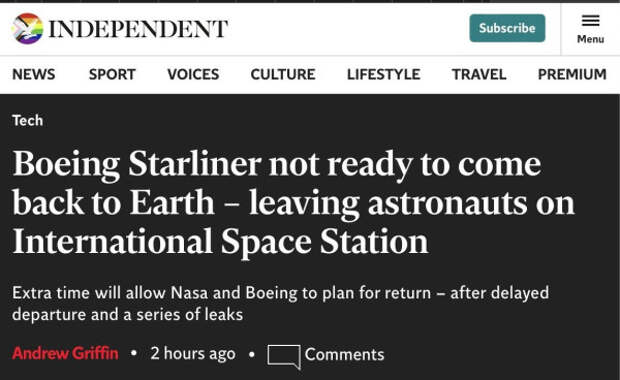The height and width of the screenshot is (380, 620).
Task: Click the comments speech bubble icon
Action: point(284,357)
